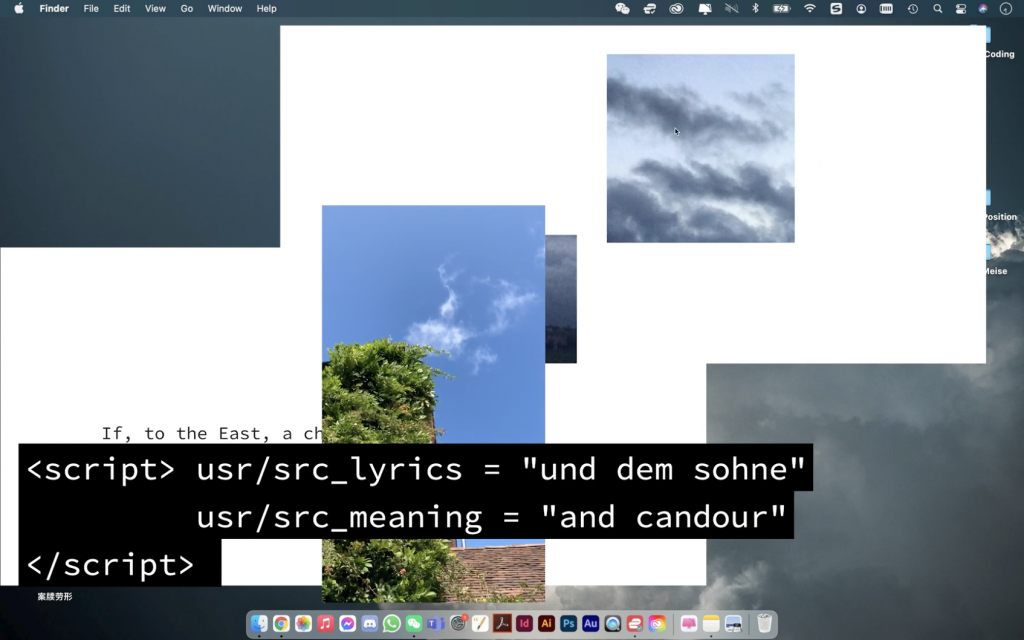This screenshot has height=640, width=1024.
Task: Click the text "If, to the East, a ch"
Action: 212,434
